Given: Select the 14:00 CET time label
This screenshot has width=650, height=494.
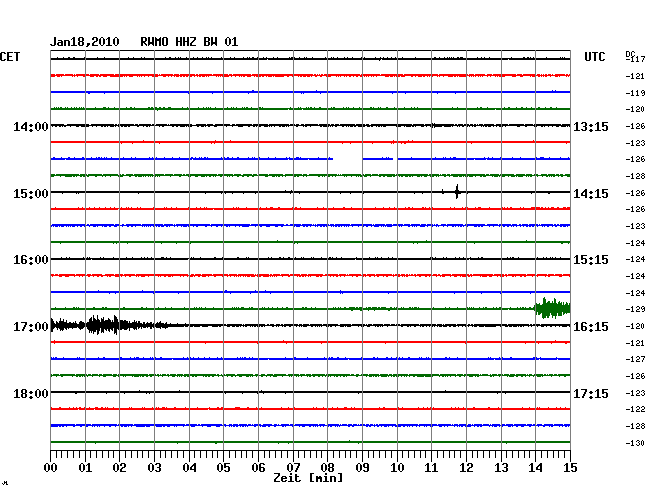Looking at the screenshot, I should (x=31, y=126).
